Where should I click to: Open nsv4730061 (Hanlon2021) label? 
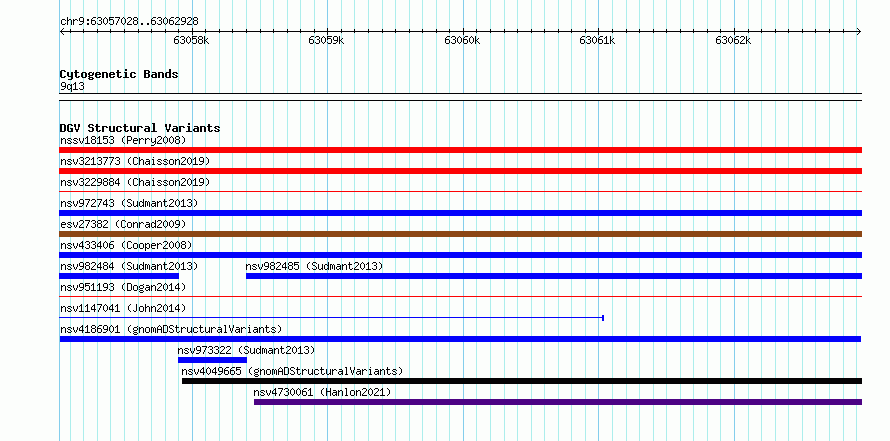tap(322, 392)
